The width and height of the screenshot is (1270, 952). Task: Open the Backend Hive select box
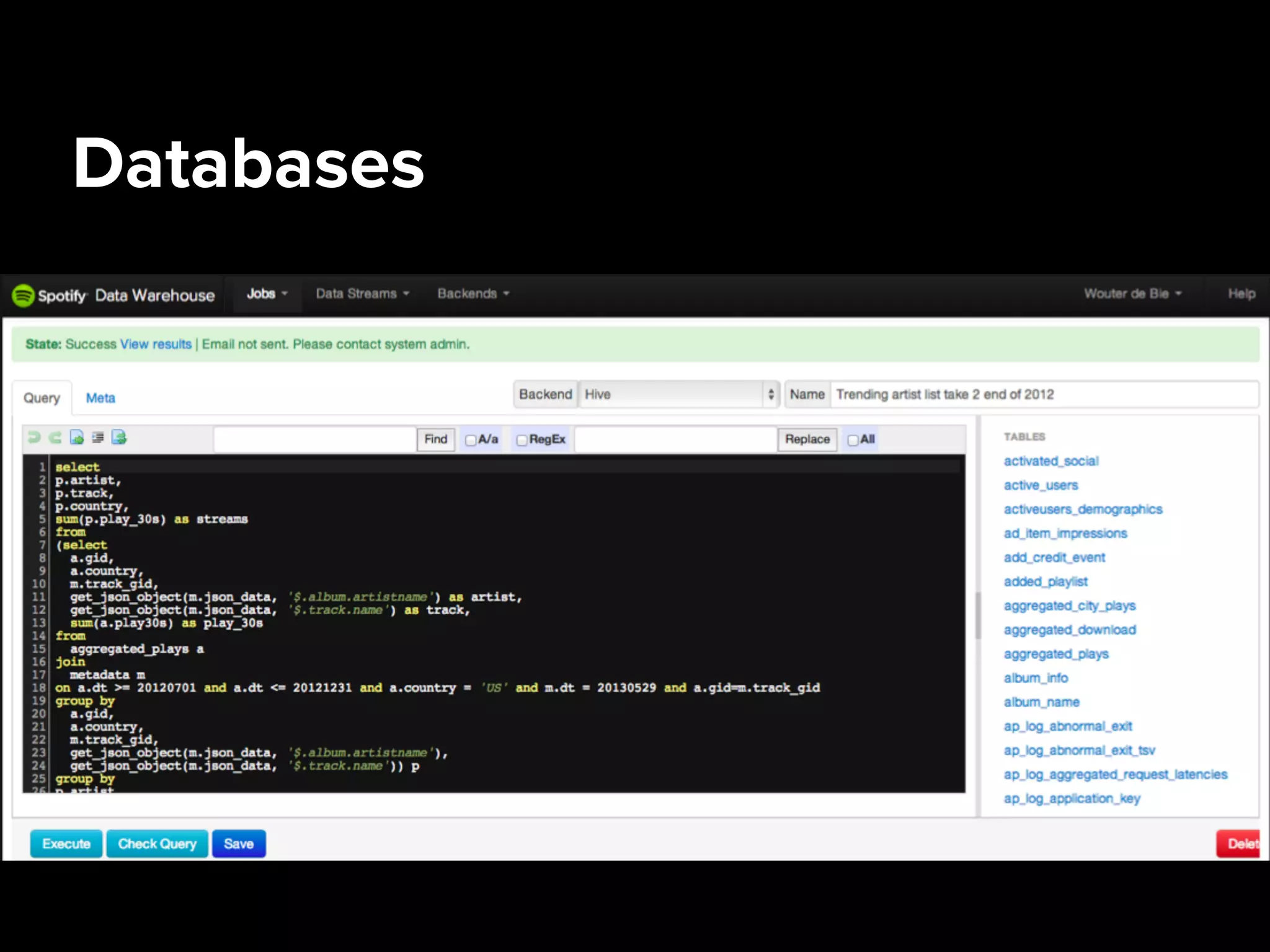[678, 394]
